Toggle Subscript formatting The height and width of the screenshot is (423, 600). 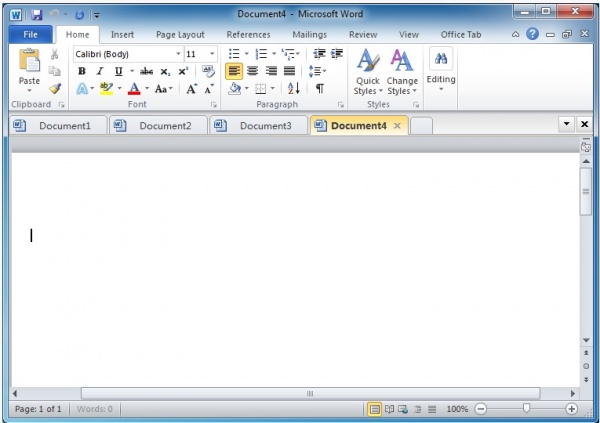[165, 72]
